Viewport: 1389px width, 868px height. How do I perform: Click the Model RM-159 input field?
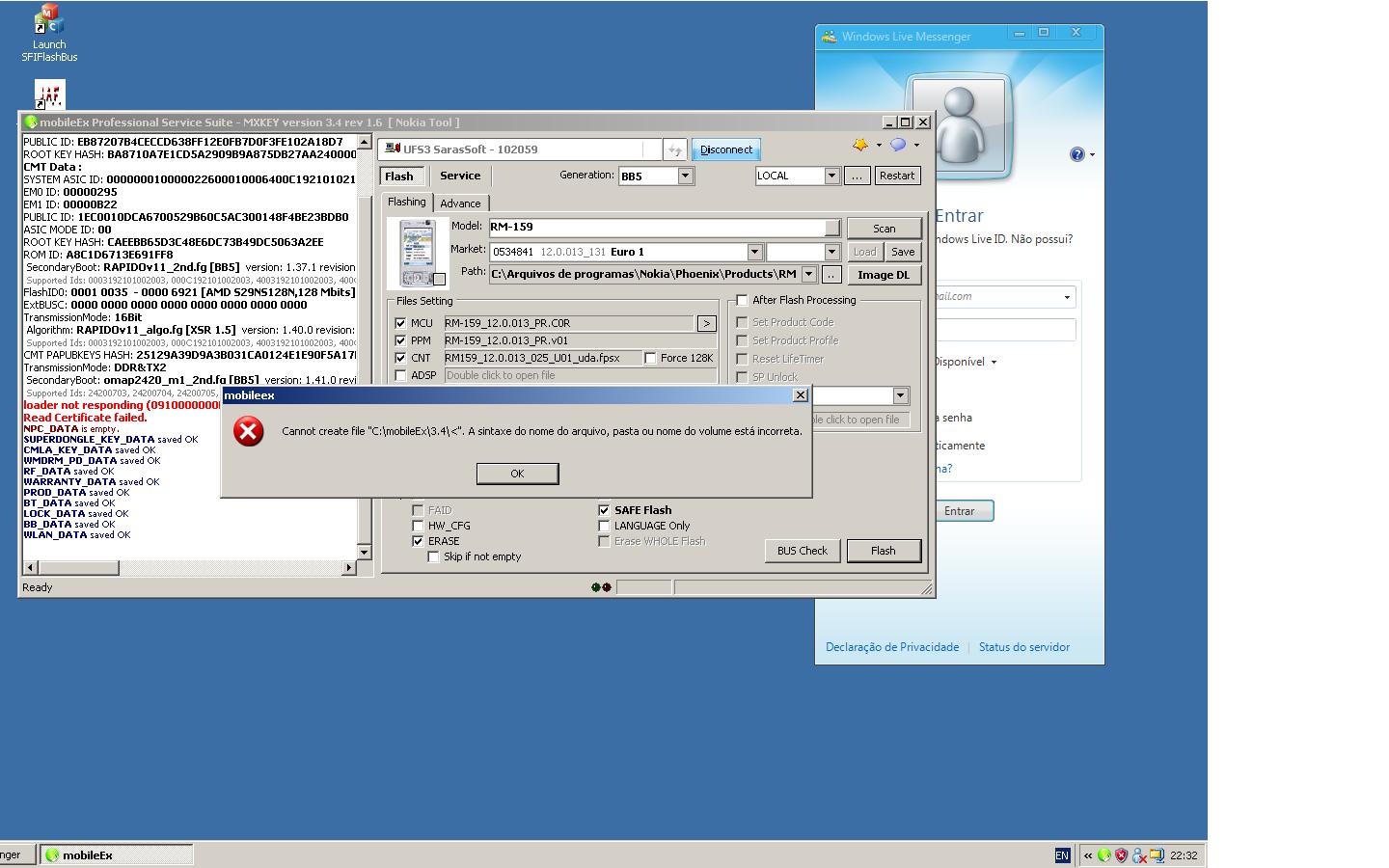(665, 228)
